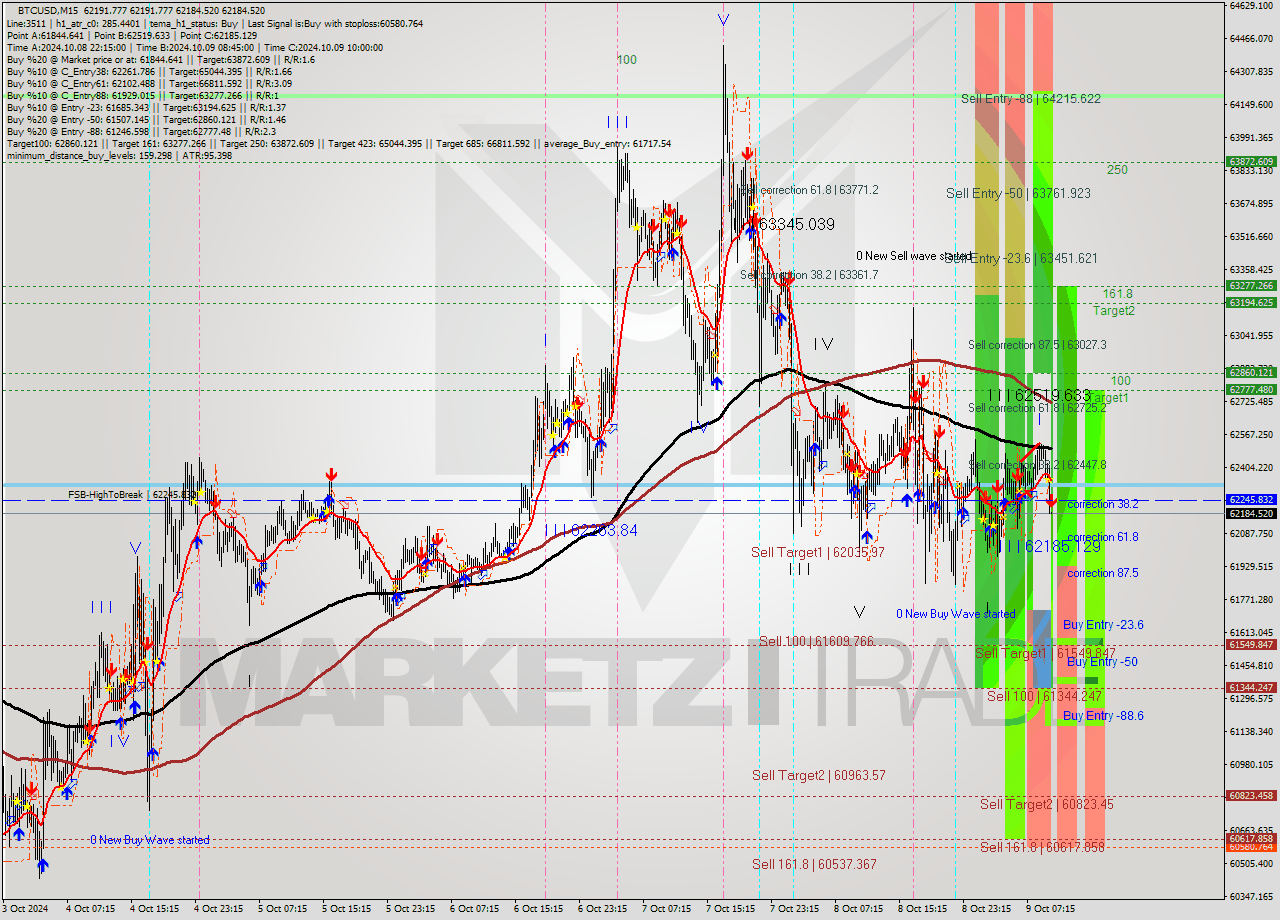Select the 'Sell Entry -88 | 64215.622' label
This screenshot has height=920, width=1280.
[x=1031, y=99]
